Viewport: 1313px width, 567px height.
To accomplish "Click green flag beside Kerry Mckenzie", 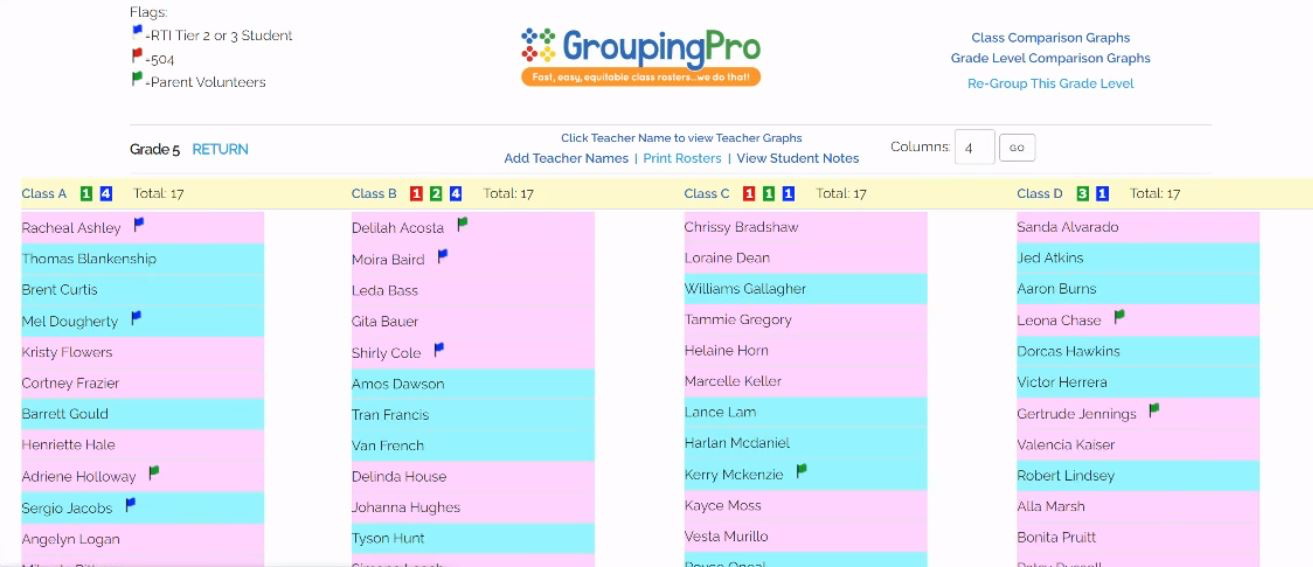I will [801, 472].
